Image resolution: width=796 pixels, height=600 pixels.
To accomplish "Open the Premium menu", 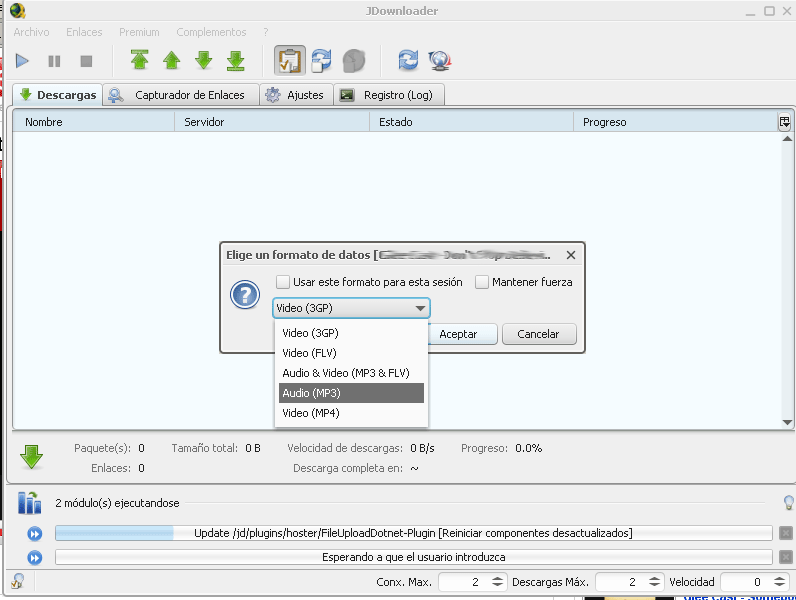I will tap(139, 32).
